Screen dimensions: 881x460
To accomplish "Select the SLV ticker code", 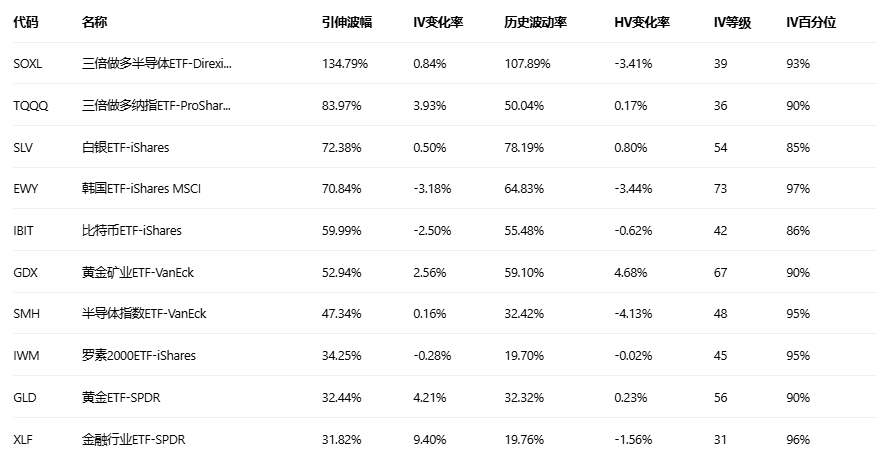I will tap(23, 147).
